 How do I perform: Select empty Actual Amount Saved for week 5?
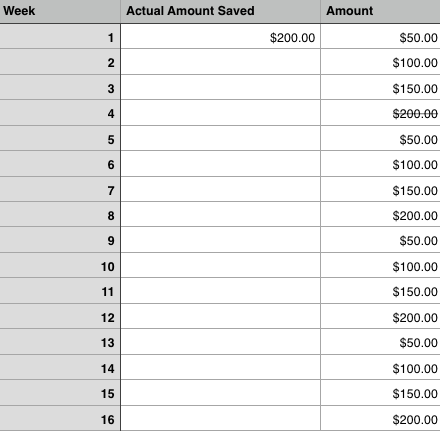[x=220, y=138]
